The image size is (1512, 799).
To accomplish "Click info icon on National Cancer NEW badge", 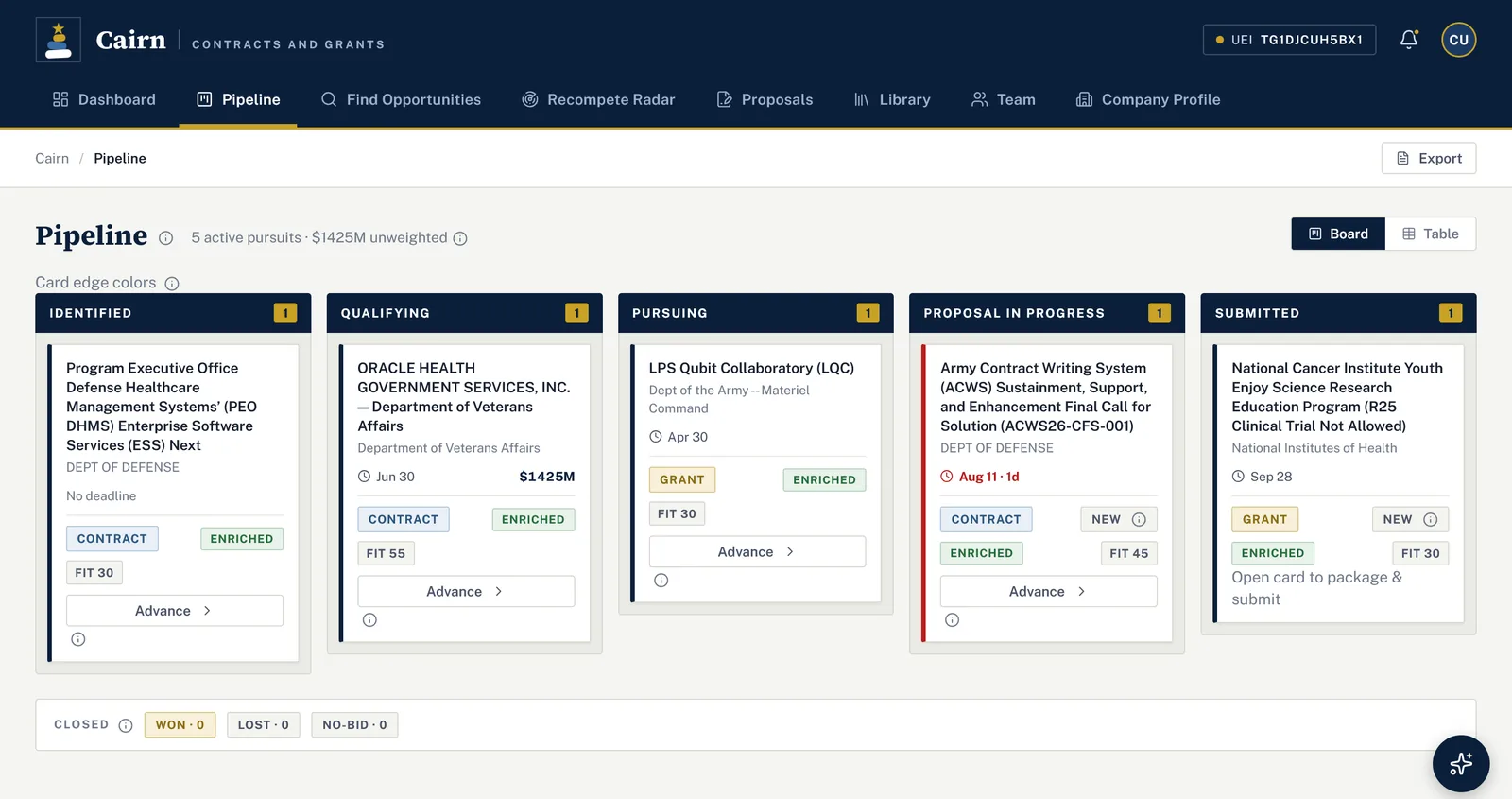I will (1431, 519).
